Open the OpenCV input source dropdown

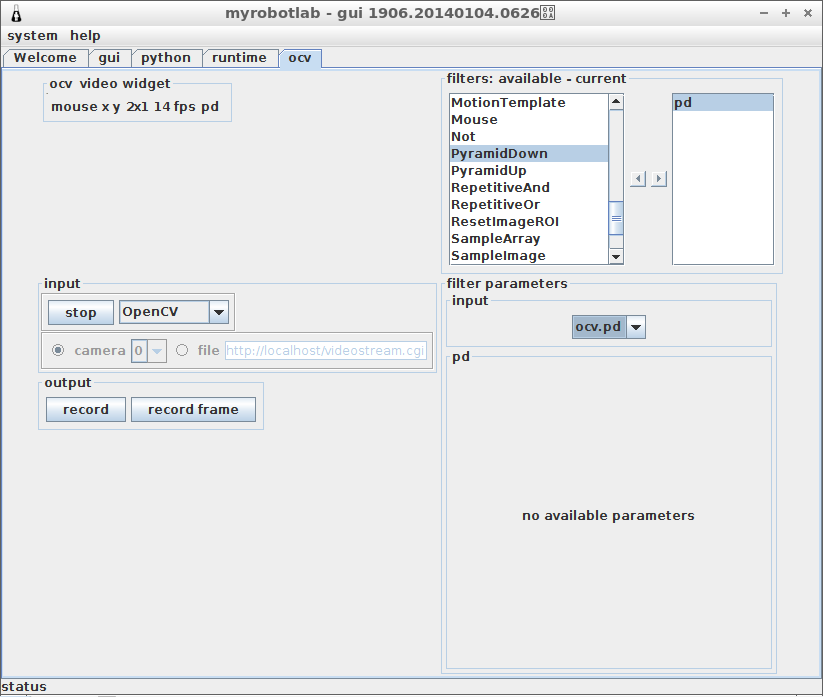[218, 312]
